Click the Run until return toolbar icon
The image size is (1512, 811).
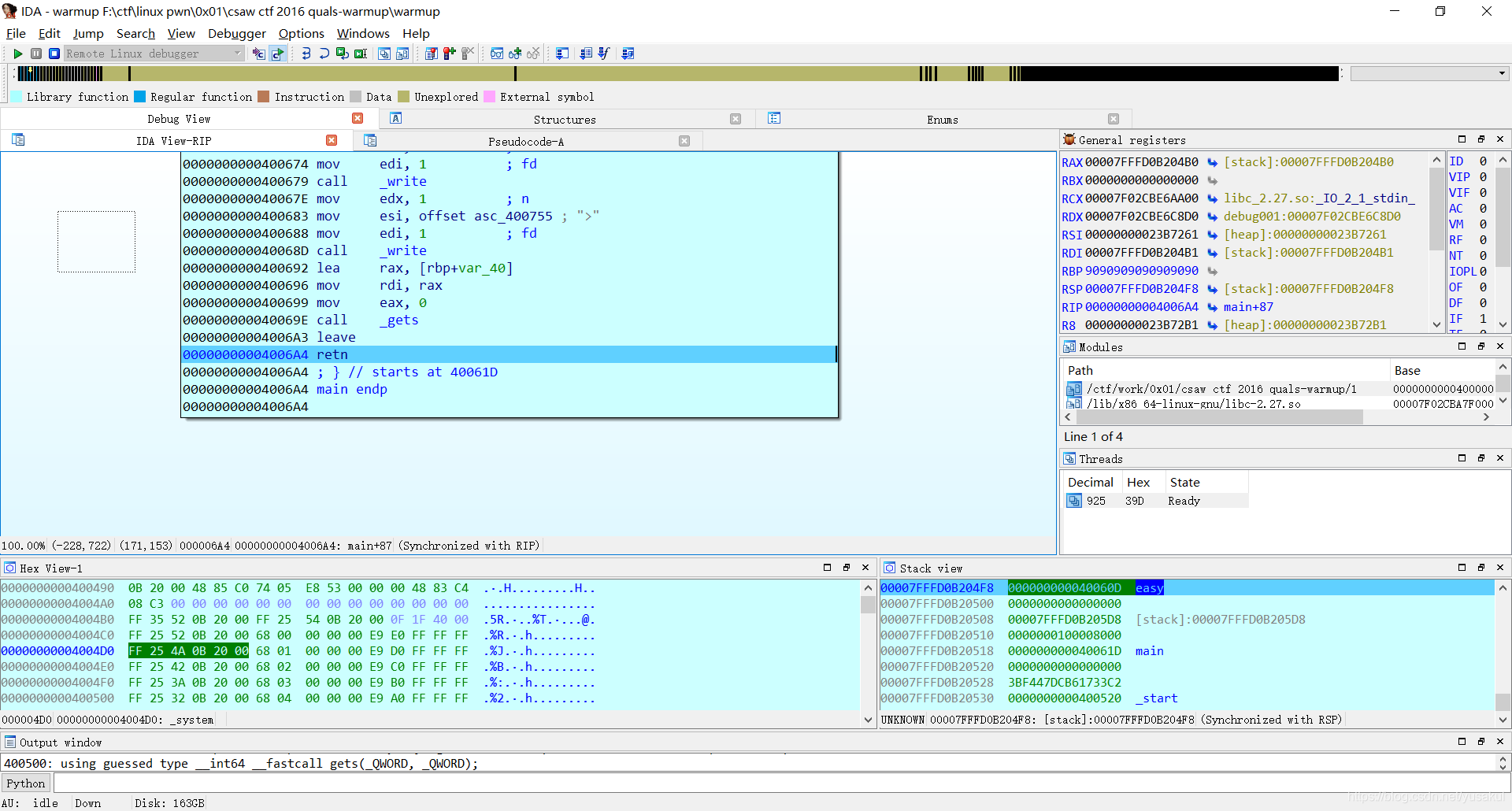[342, 54]
